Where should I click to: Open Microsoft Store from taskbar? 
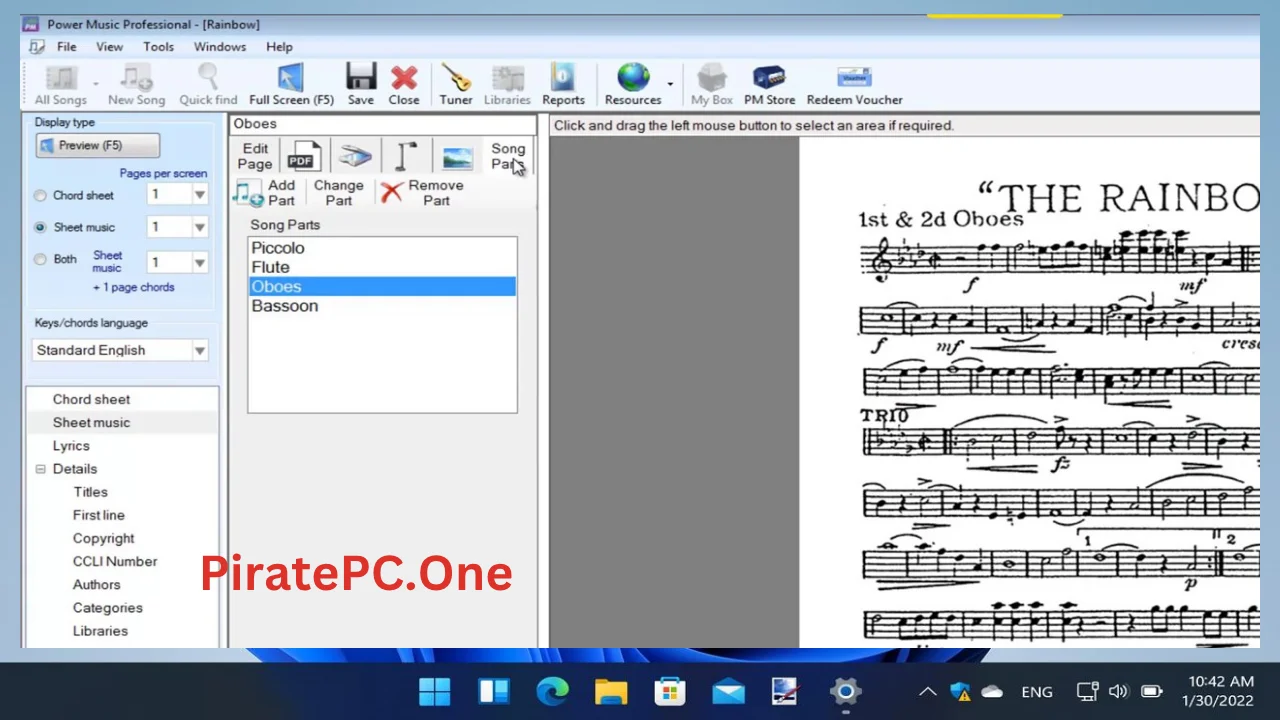pyautogui.click(x=669, y=691)
